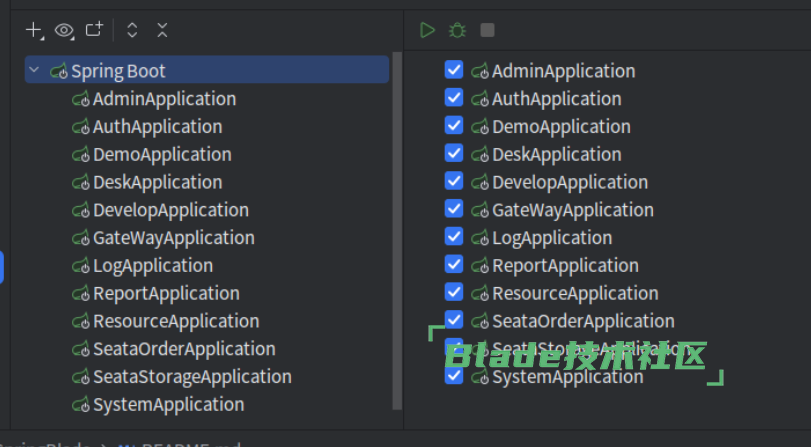Uncheck the ReportApplication checkbox
Viewport: 811px width, 447px height.
(x=454, y=264)
